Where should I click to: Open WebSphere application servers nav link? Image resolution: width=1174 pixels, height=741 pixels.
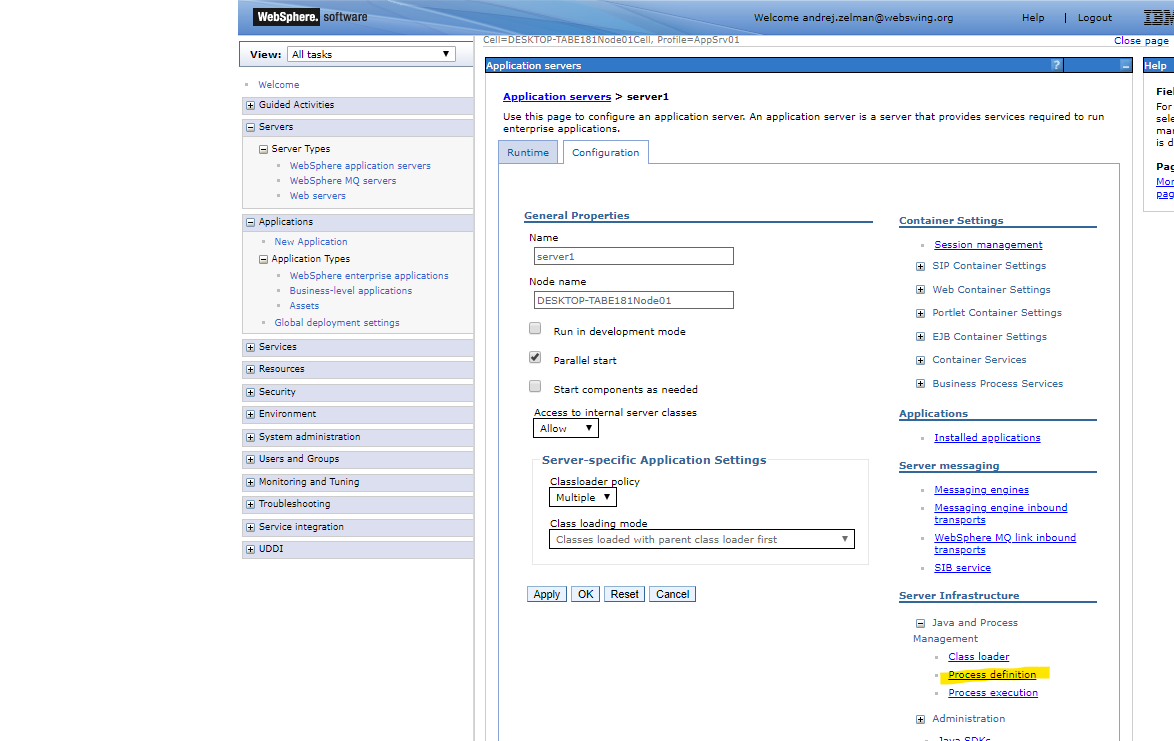click(x=360, y=165)
